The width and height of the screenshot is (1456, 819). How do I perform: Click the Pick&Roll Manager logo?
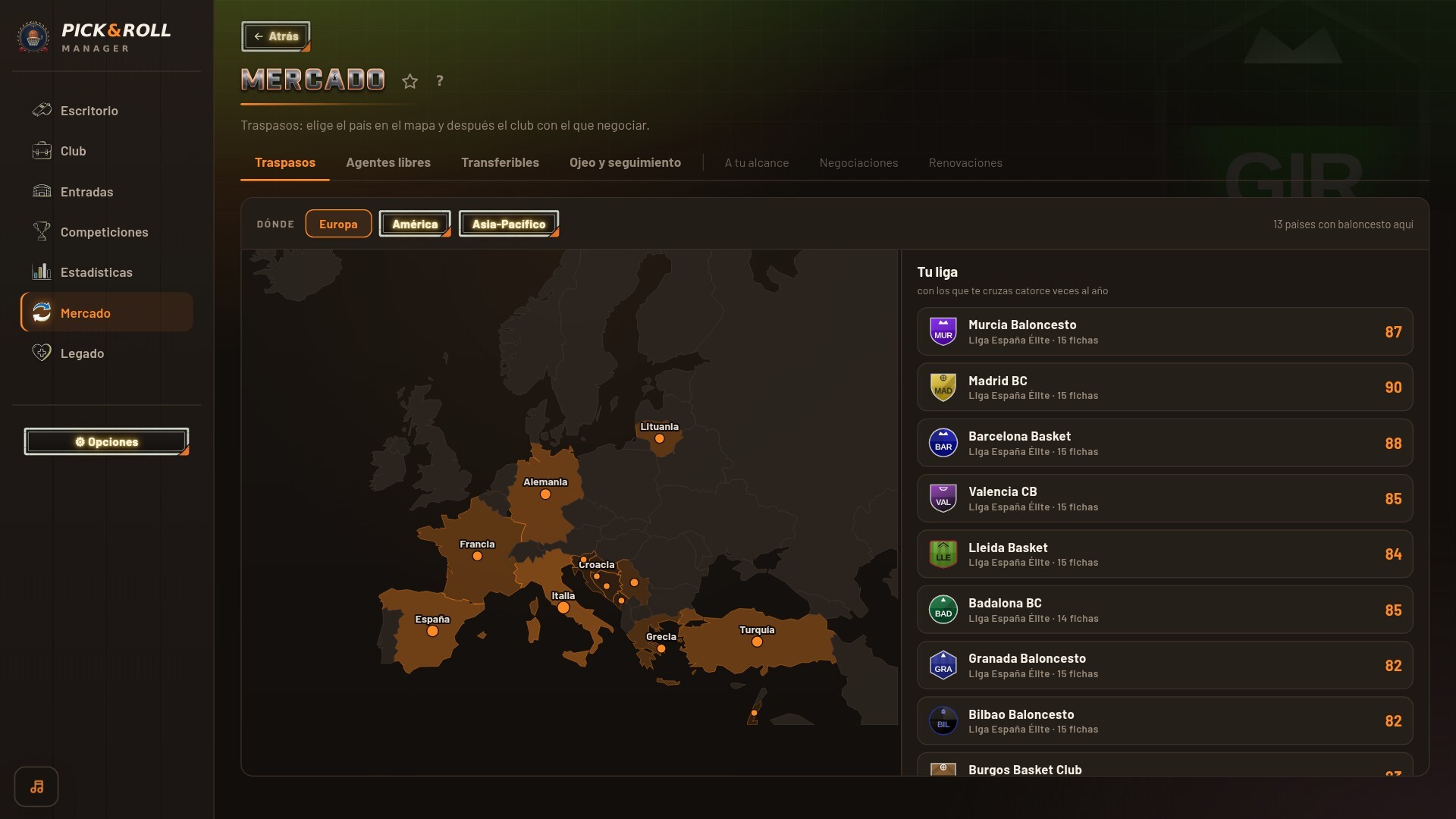coord(96,36)
